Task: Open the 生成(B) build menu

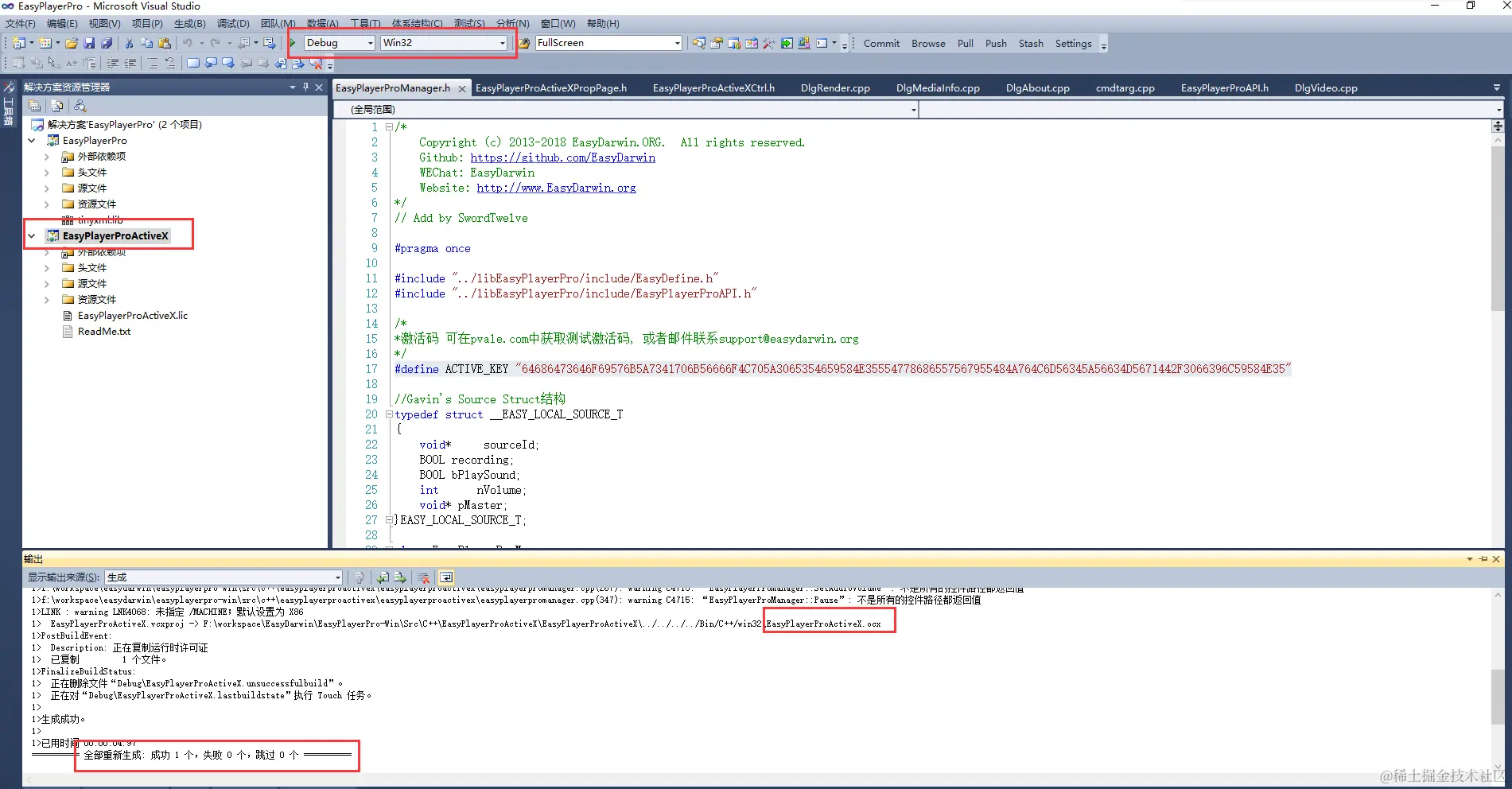Action: pos(189,24)
